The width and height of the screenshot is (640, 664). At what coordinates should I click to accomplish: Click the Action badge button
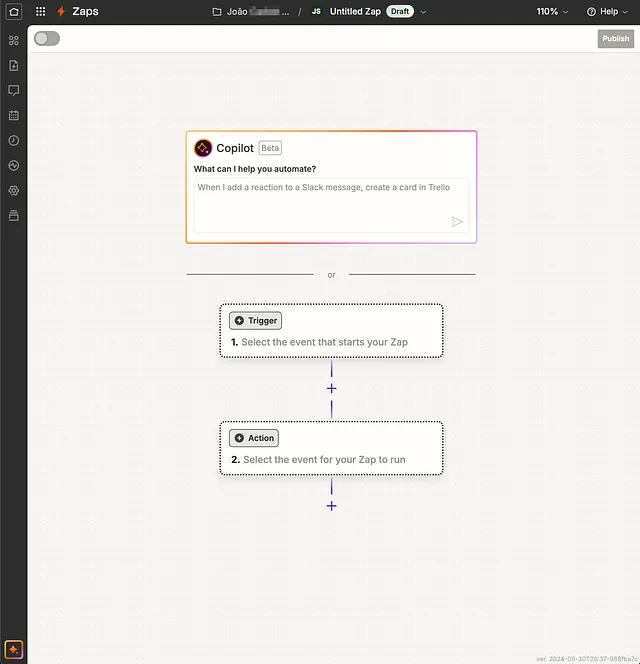tap(254, 438)
